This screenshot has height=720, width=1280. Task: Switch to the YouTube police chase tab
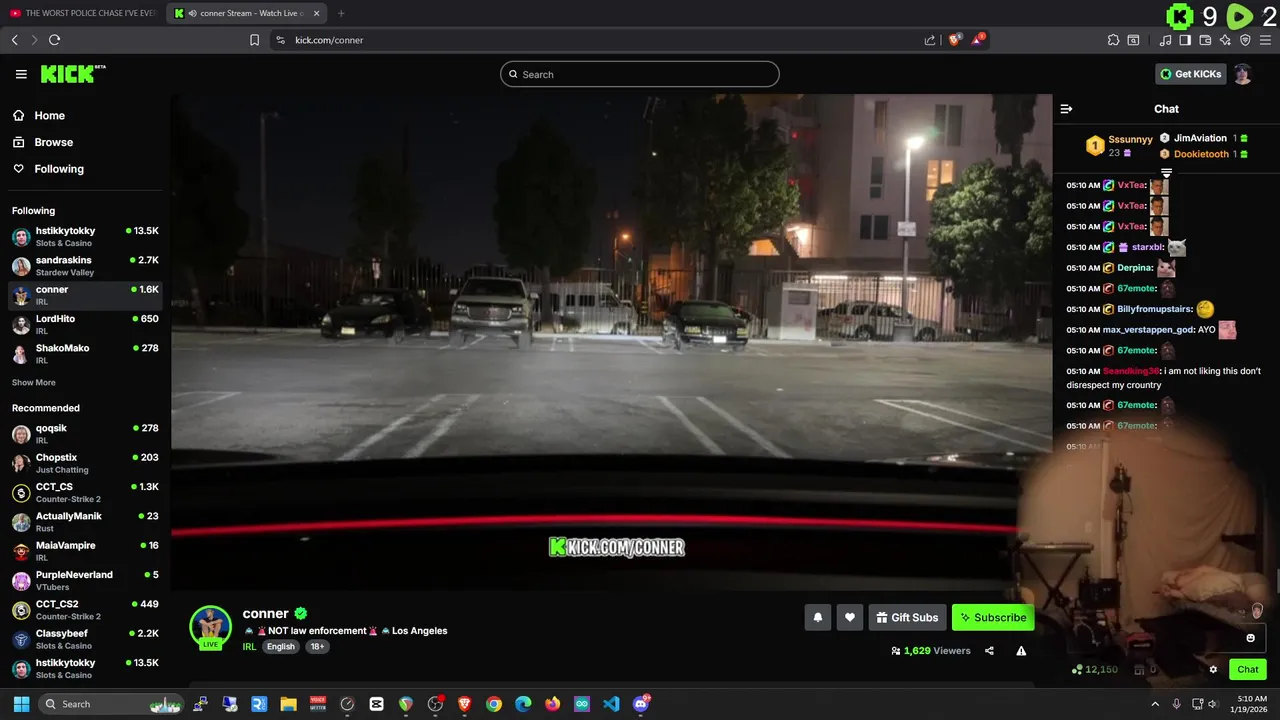pos(82,13)
